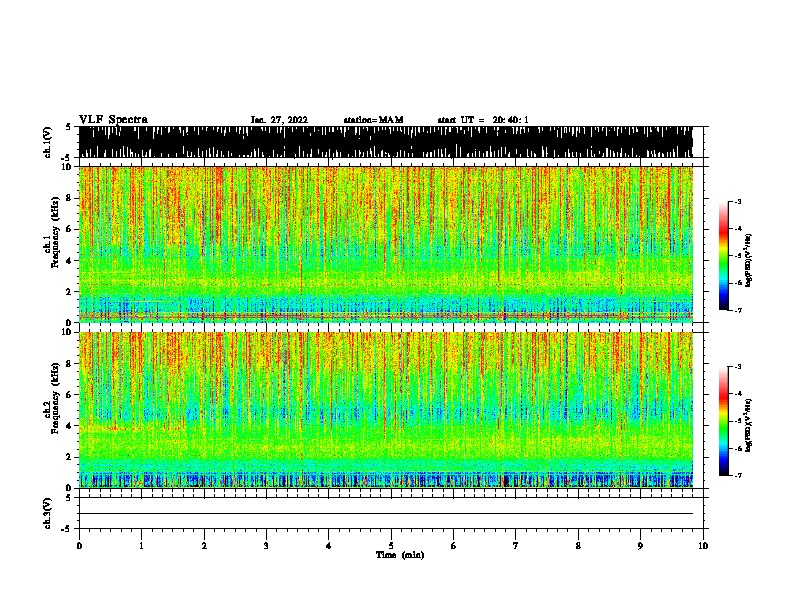The image size is (792, 612).
Task: Click the '-3' label on ch.2 color bar
Action: (x=737, y=367)
